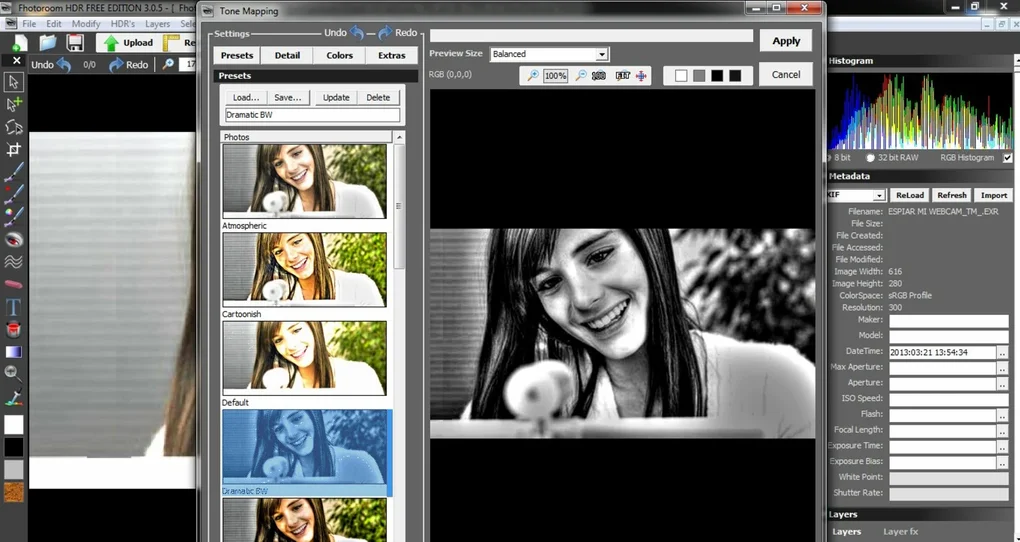Screen dimensions: 1020x542
Task: Click the Update preset button
Action: coord(336,98)
